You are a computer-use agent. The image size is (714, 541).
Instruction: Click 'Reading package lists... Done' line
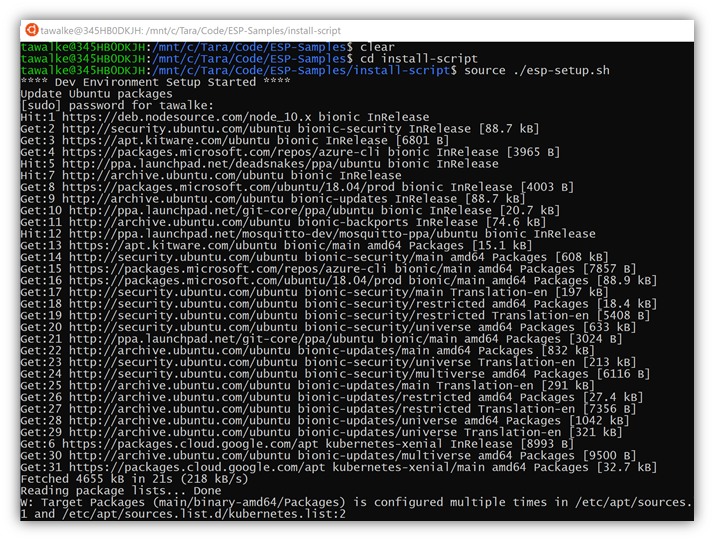coord(121,491)
